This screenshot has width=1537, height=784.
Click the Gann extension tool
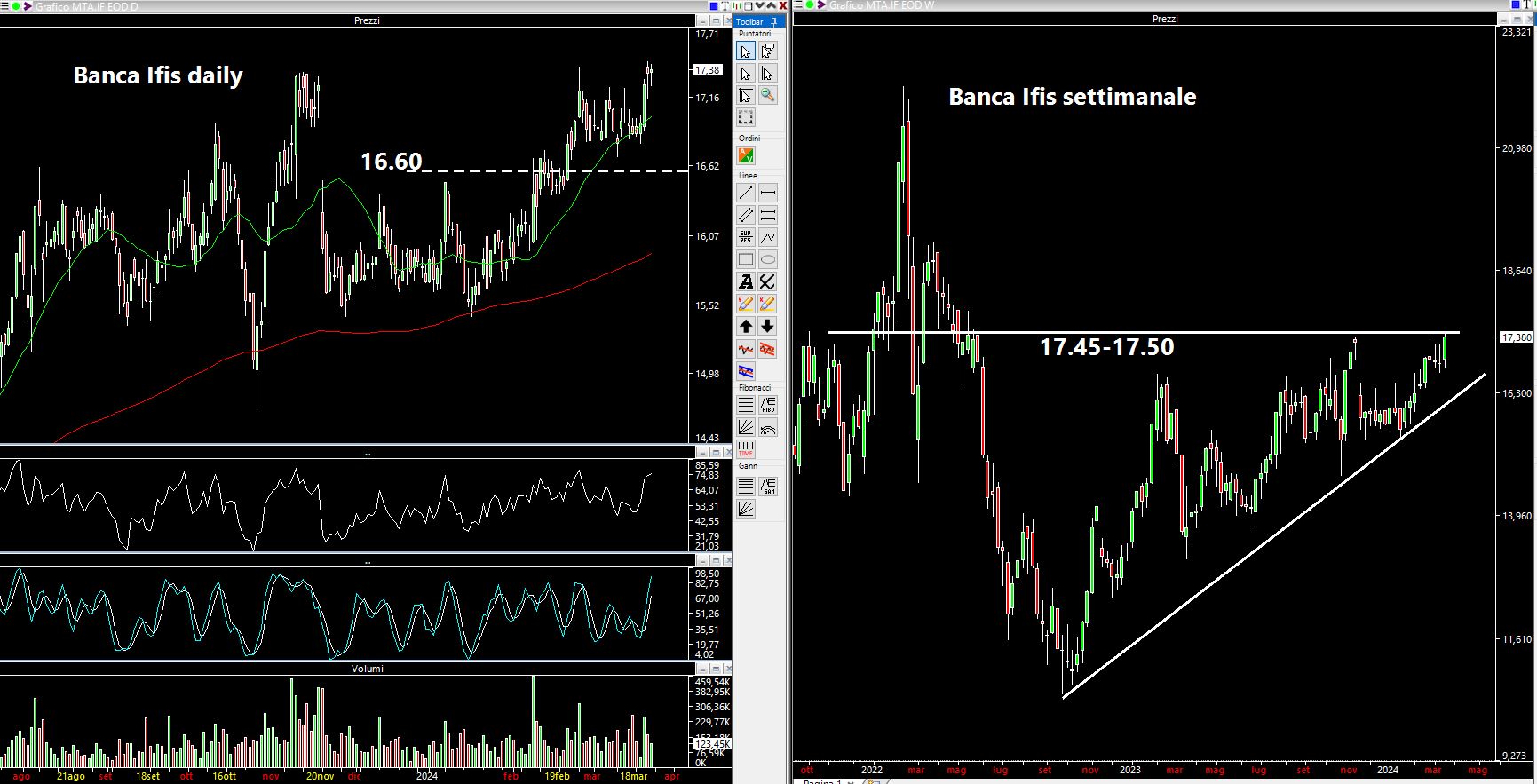[768, 487]
